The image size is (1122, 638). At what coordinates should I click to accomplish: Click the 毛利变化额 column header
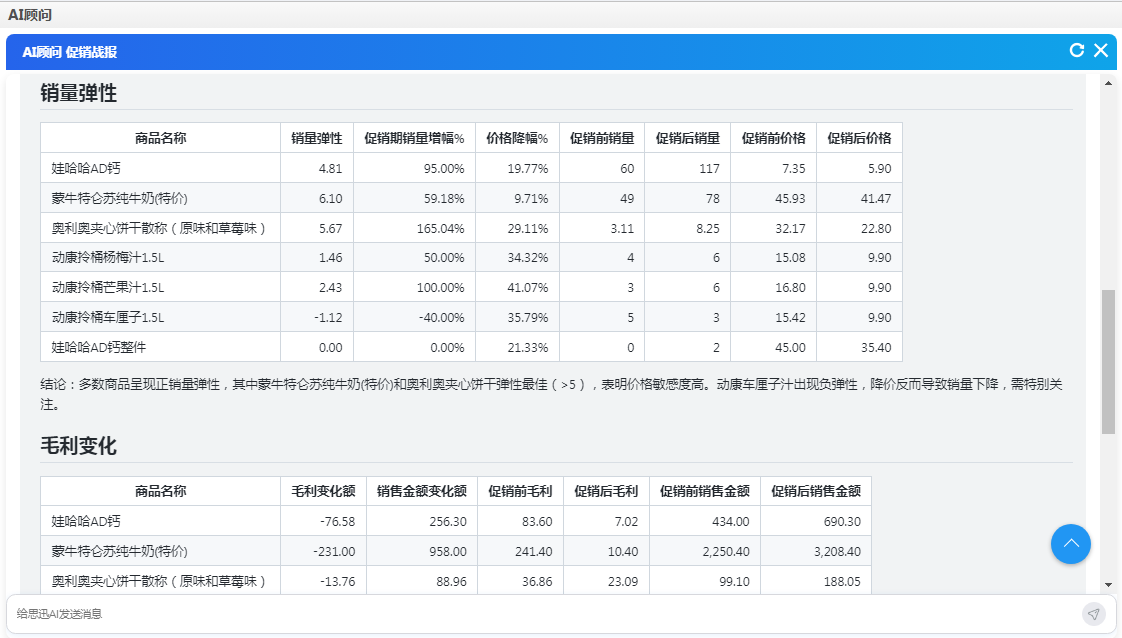tap(323, 491)
